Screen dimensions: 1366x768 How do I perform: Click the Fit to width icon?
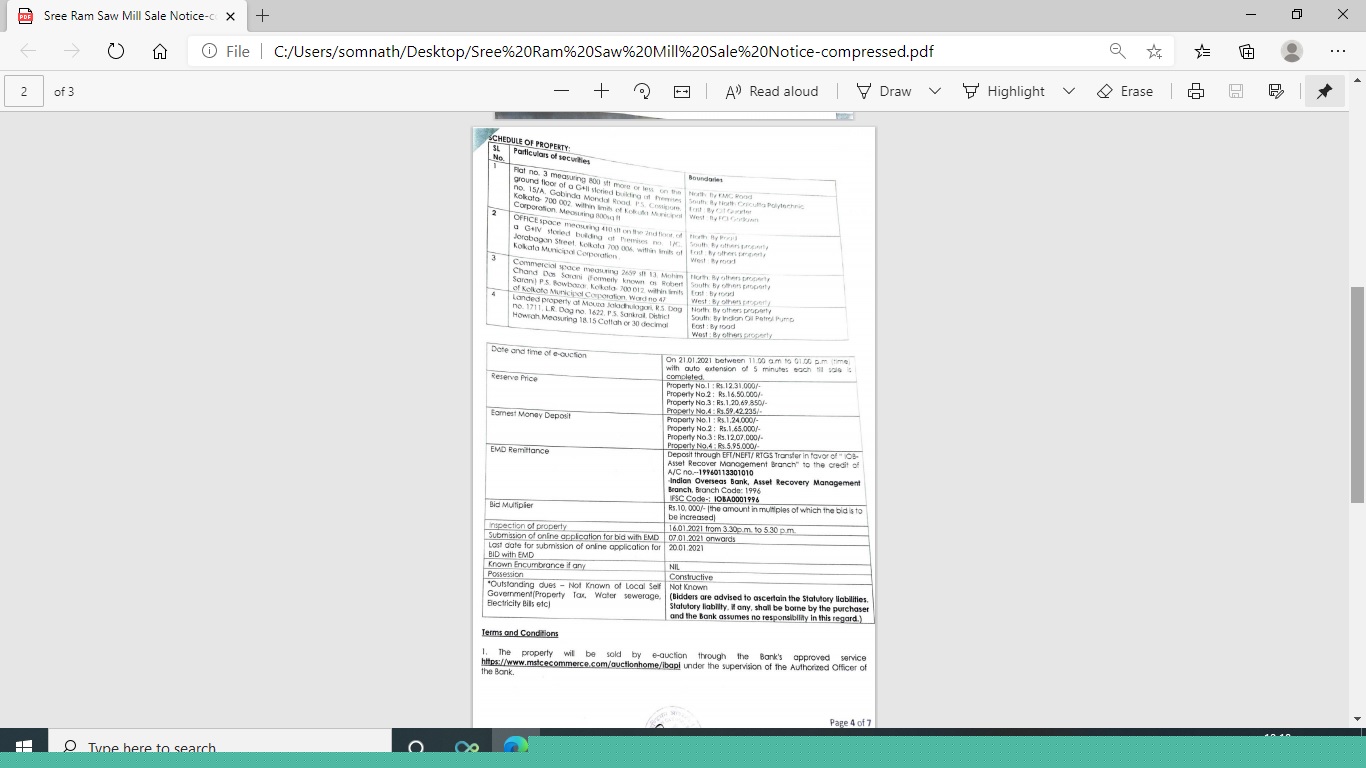tap(682, 91)
